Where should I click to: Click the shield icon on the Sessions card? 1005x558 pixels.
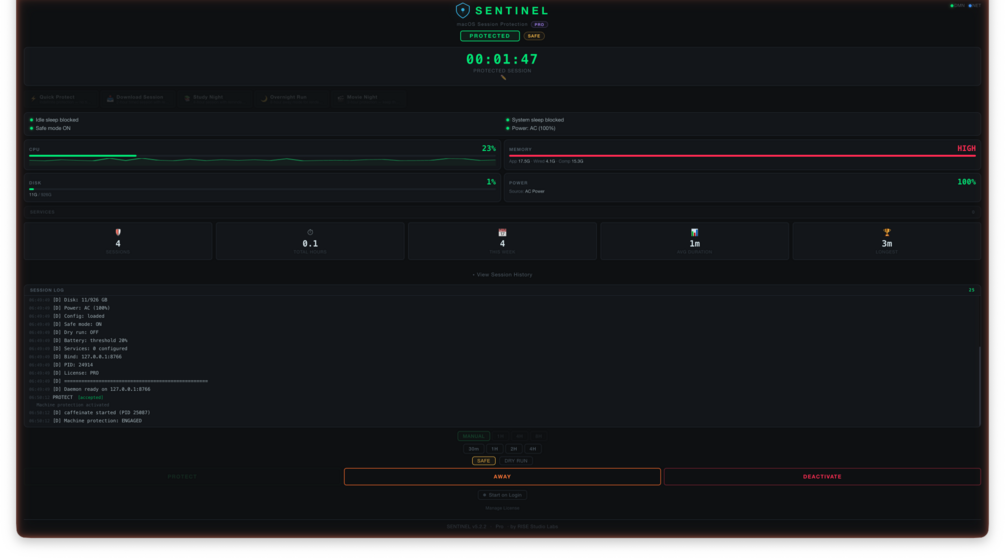pyautogui.click(x=118, y=233)
